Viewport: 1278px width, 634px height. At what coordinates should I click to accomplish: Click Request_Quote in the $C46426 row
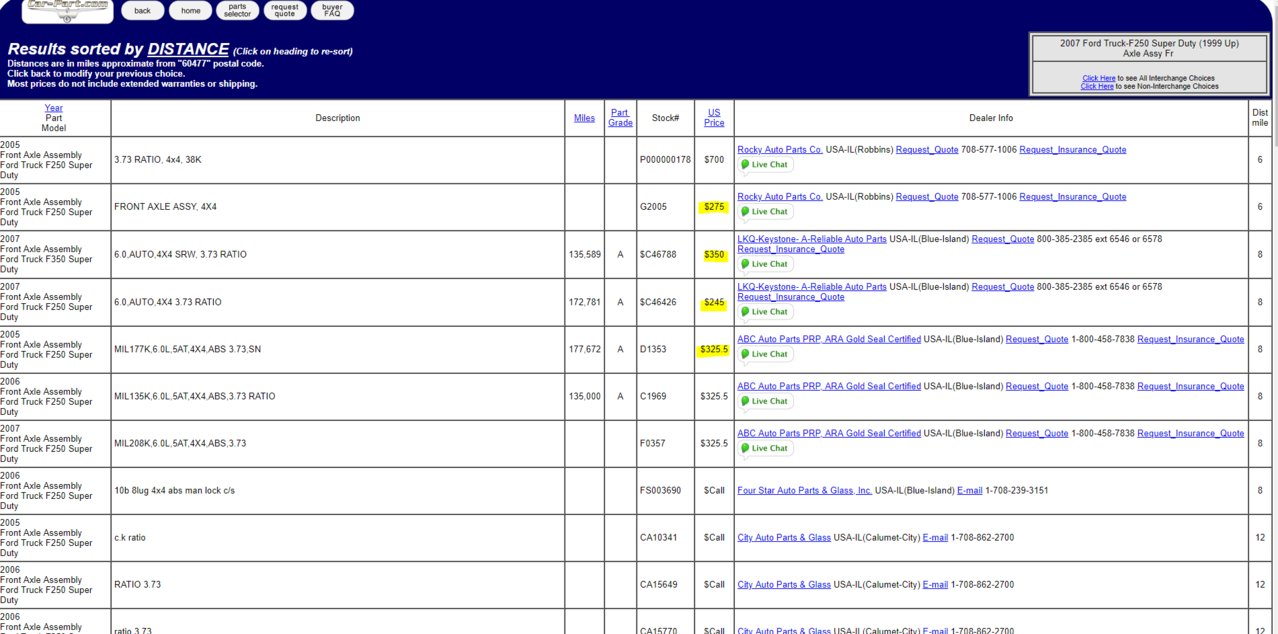point(1003,287)
